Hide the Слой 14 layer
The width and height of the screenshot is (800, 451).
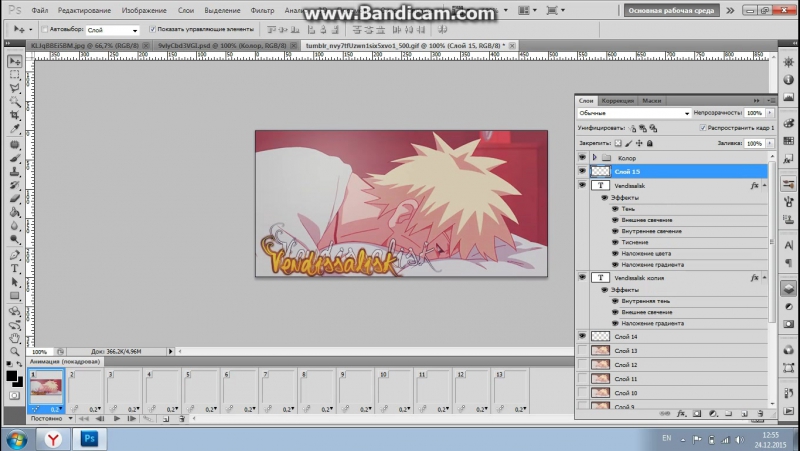[582, 336]
